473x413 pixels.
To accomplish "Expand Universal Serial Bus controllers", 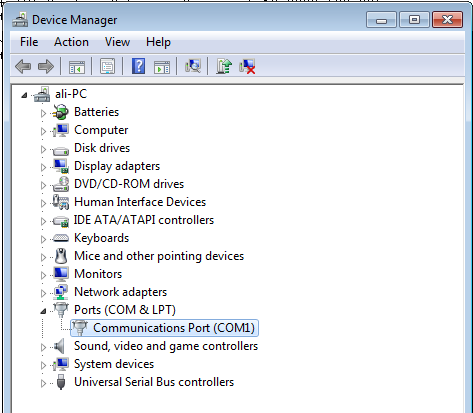I will 43,383.
